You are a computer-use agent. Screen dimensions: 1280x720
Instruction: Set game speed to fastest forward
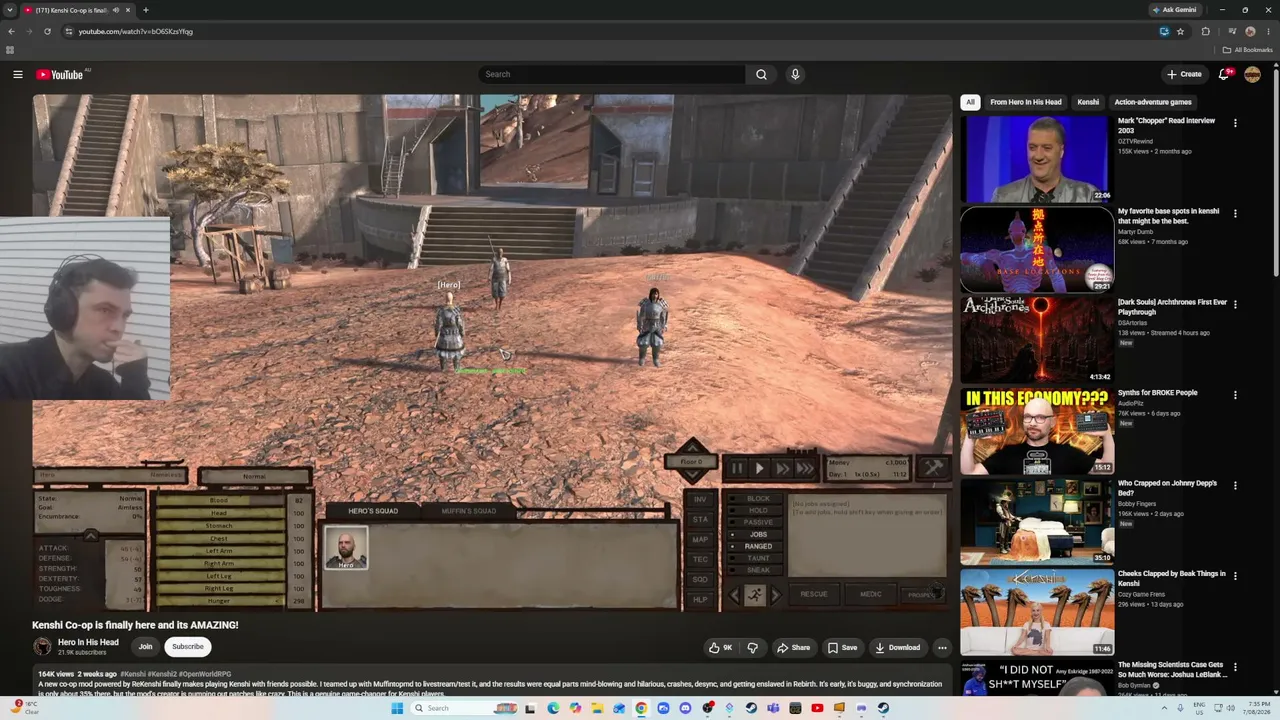pos(804,468)
